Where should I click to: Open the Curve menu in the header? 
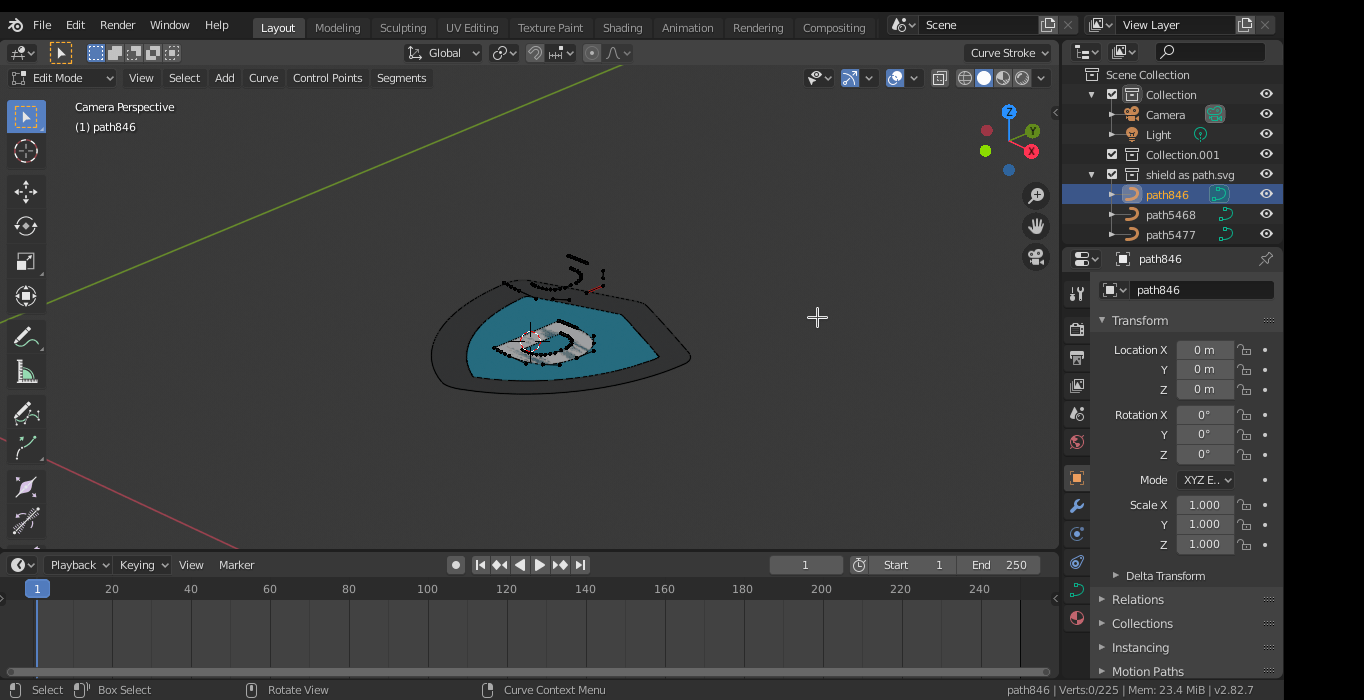(262, 77)
